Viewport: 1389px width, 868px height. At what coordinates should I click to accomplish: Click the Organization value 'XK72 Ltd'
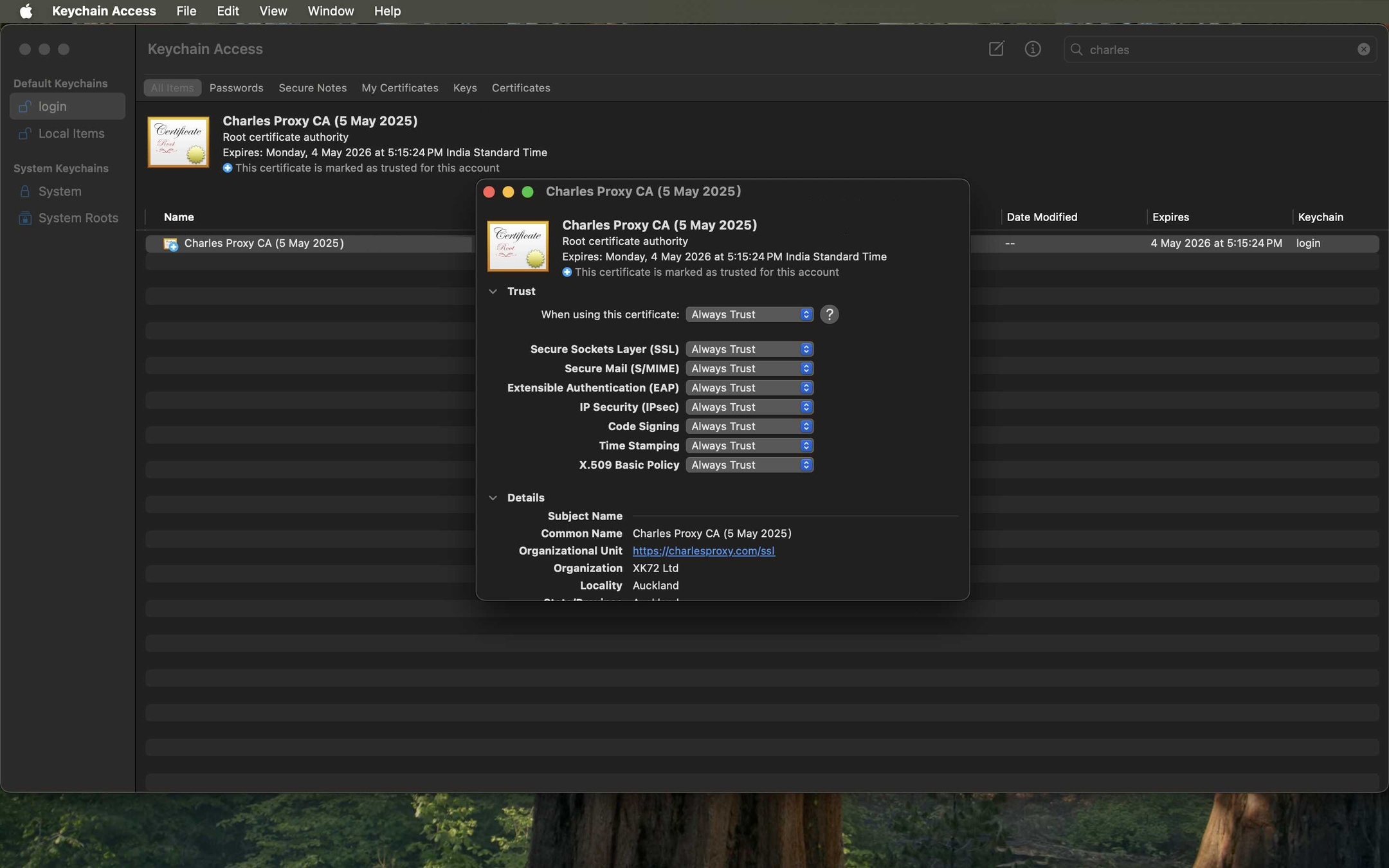[x=655, y=568]
